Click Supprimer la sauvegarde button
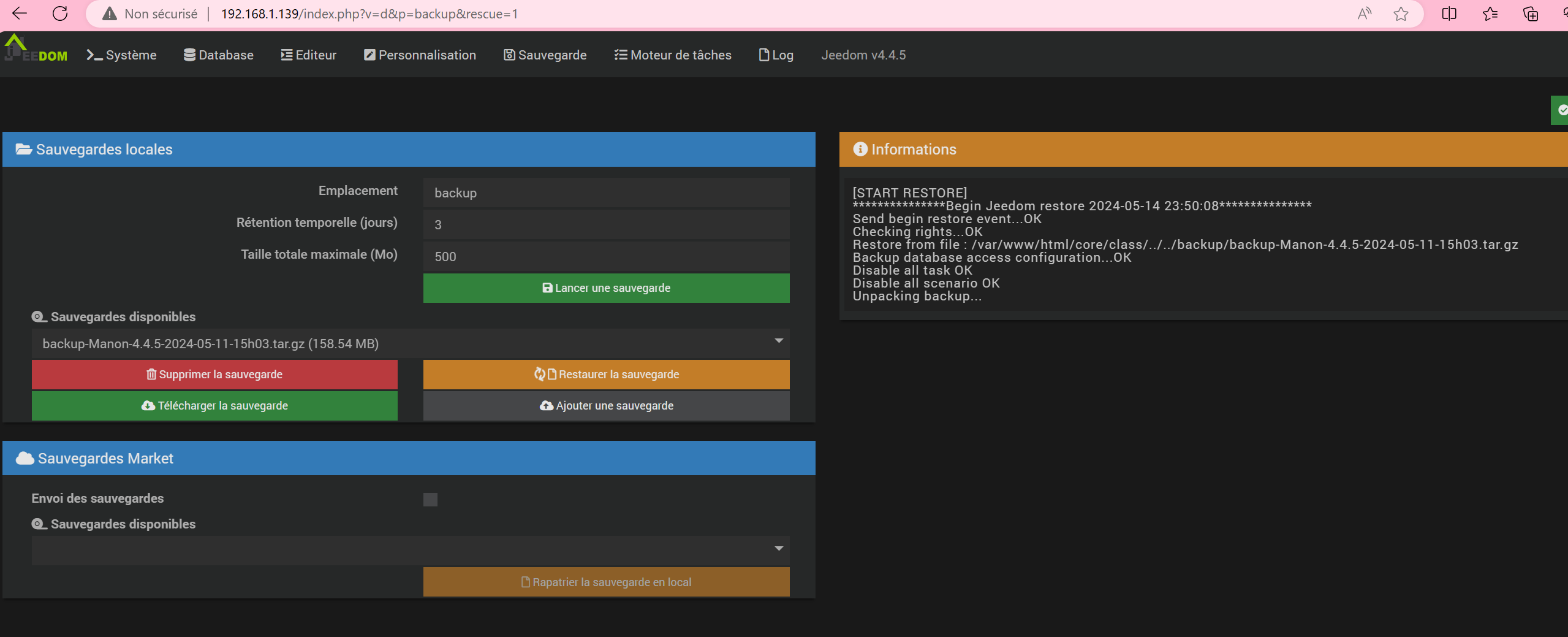Viewport: 1568px width, 637px height. click(214, 375)
